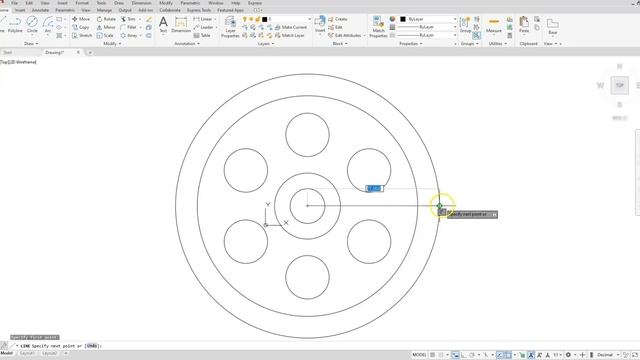Image resolution: width=640 pixels, height=360 pixels.
Task: Select the Arc draw tool
Action: click(x=48, y=24)
